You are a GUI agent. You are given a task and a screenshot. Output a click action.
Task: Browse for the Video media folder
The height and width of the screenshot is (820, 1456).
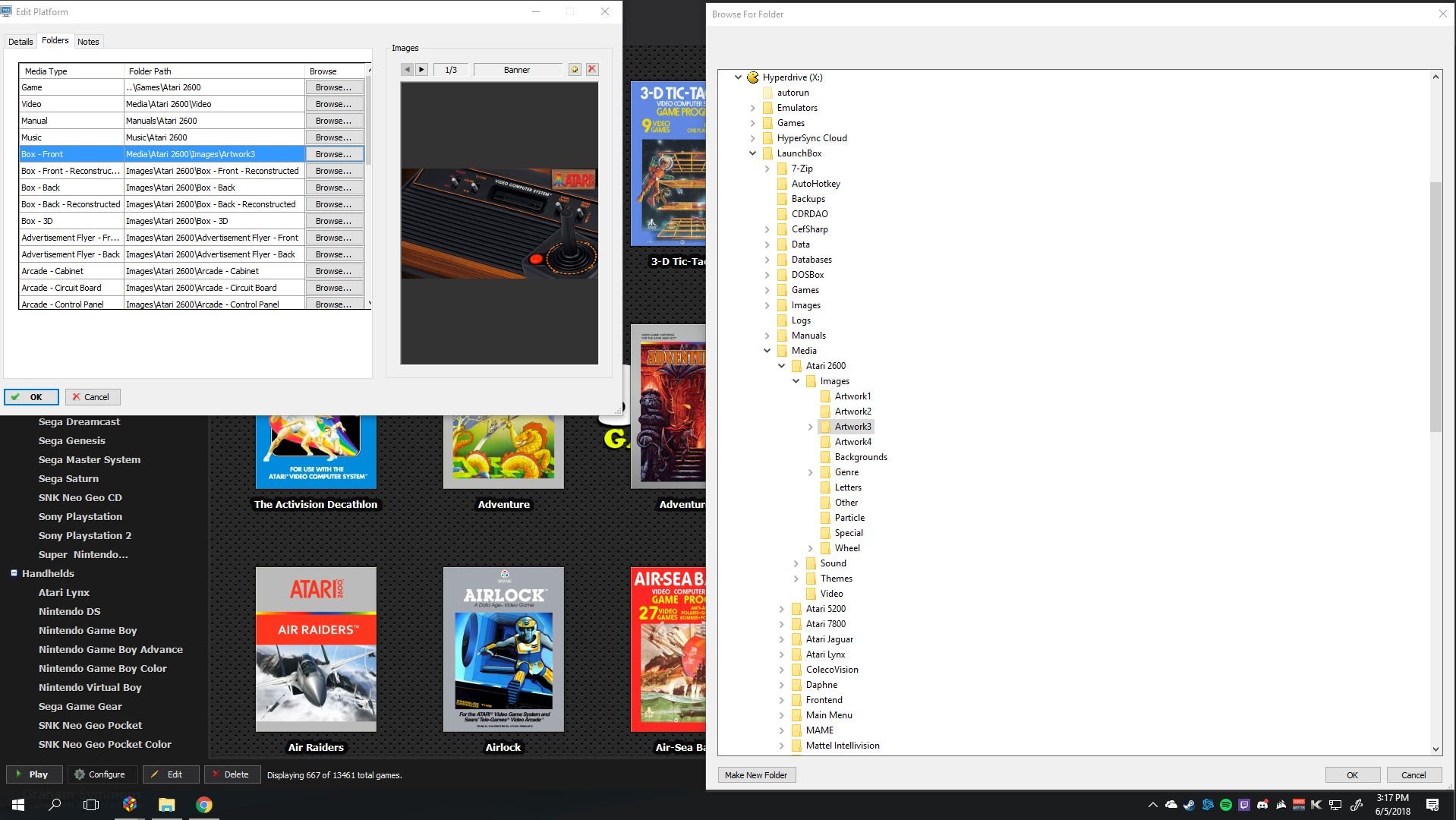(x=334, y=104)
